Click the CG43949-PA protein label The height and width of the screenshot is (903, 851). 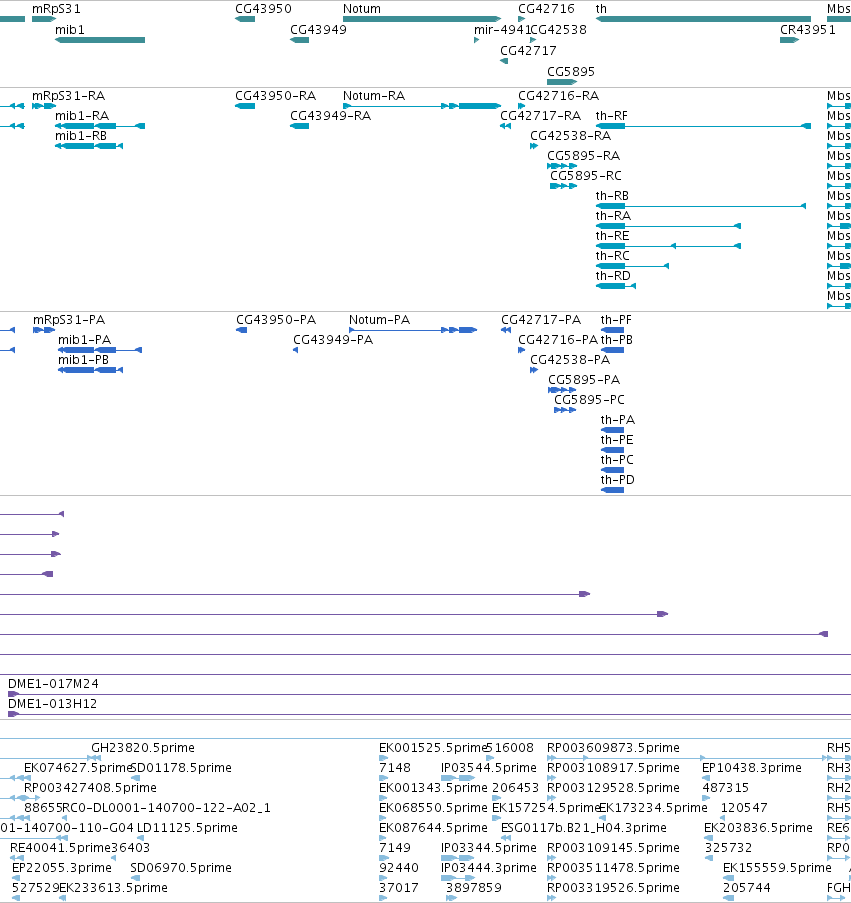pos(333,340)
